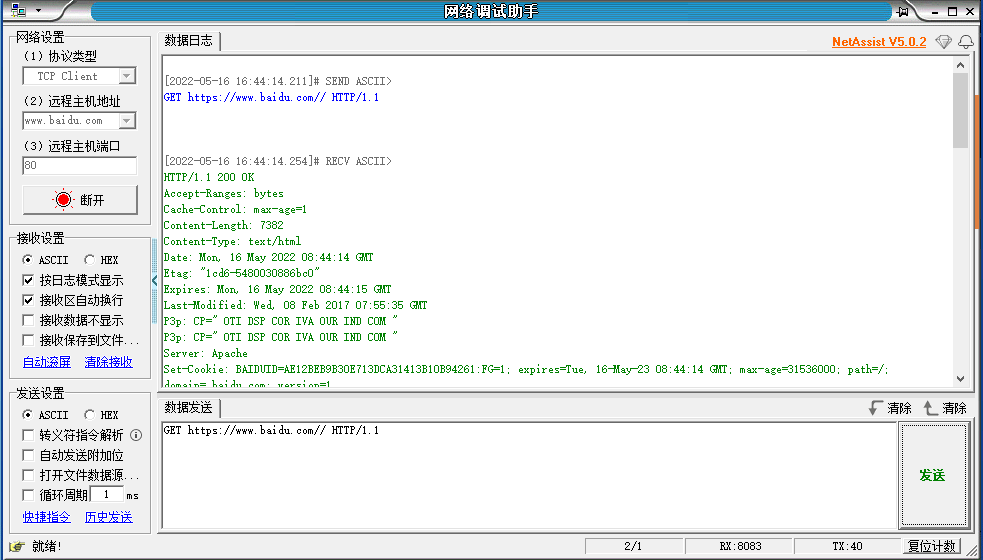Screen dimensions: 983x560
Task: Uncheck 按日志模式显示 checkbox
Action: (x=28, y=281)
